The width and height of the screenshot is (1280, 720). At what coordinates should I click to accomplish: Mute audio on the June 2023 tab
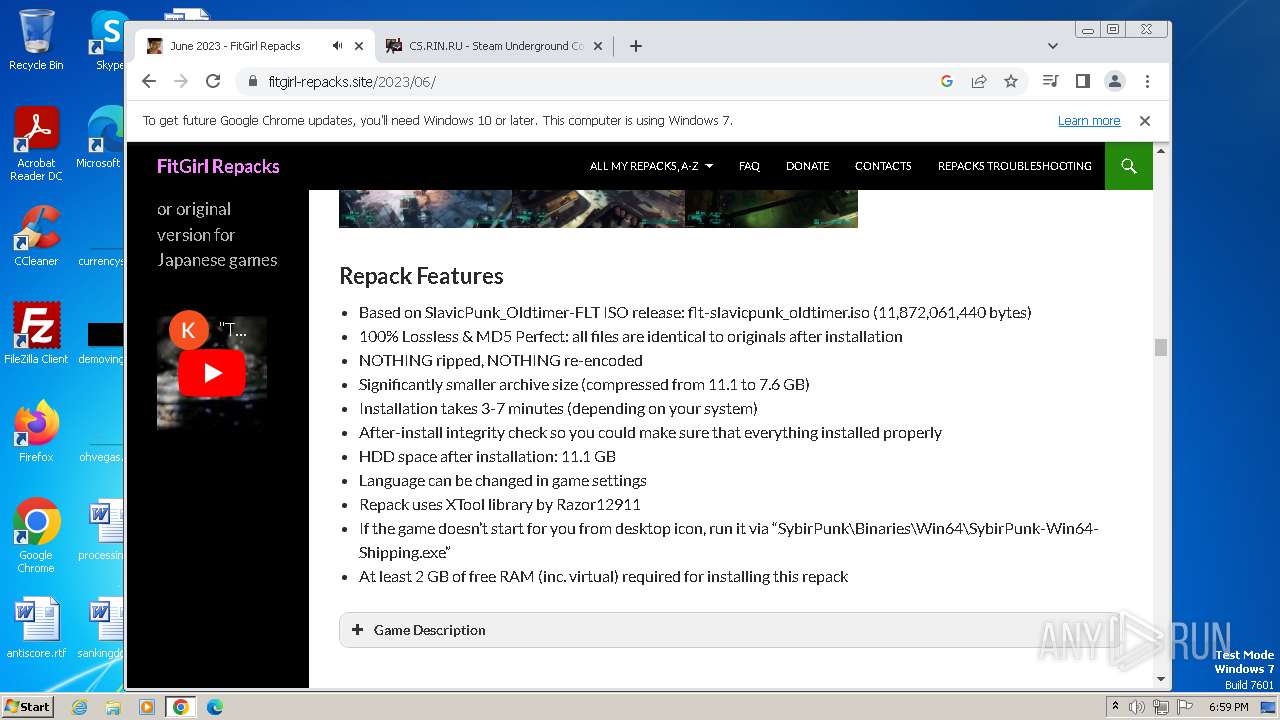click(x=338, y=46)
